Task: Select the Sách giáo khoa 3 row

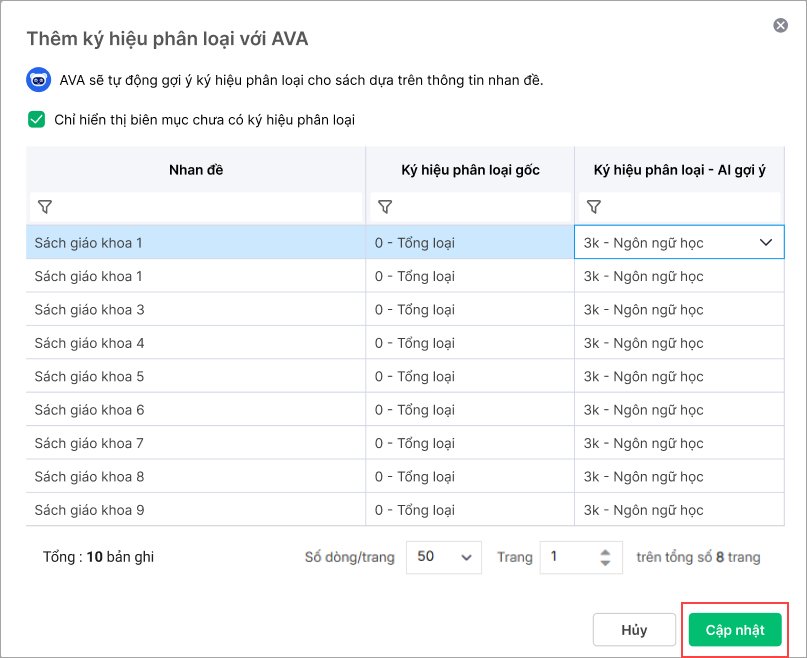Action: pos(405,309)
